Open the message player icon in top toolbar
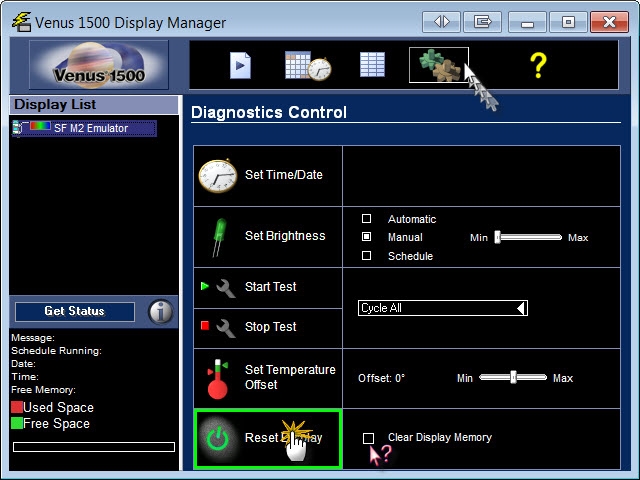Screen dimensions: 640x480 pos(240,65)
